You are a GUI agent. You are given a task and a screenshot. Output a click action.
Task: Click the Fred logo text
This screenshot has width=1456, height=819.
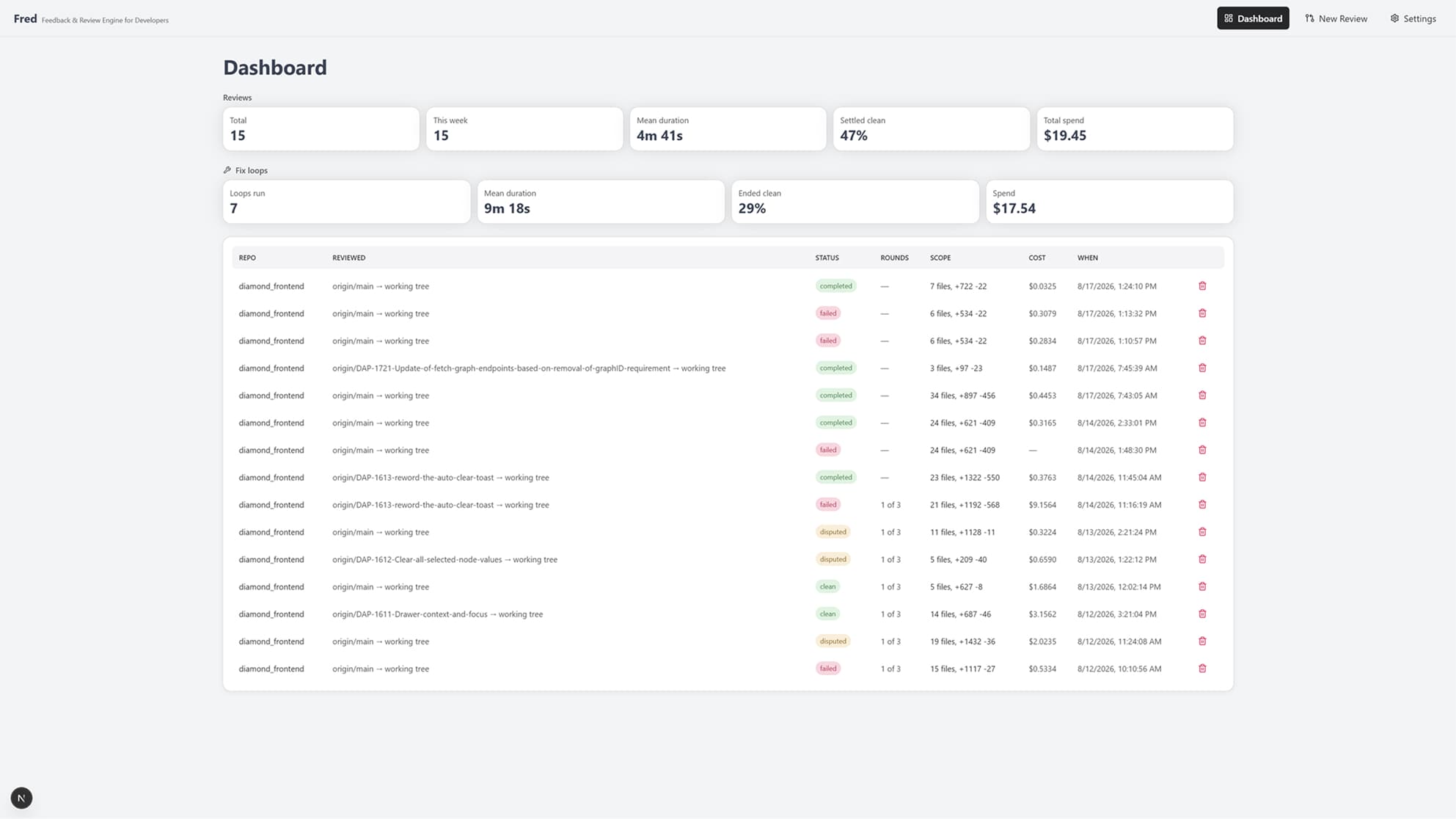tap(25, 18)
